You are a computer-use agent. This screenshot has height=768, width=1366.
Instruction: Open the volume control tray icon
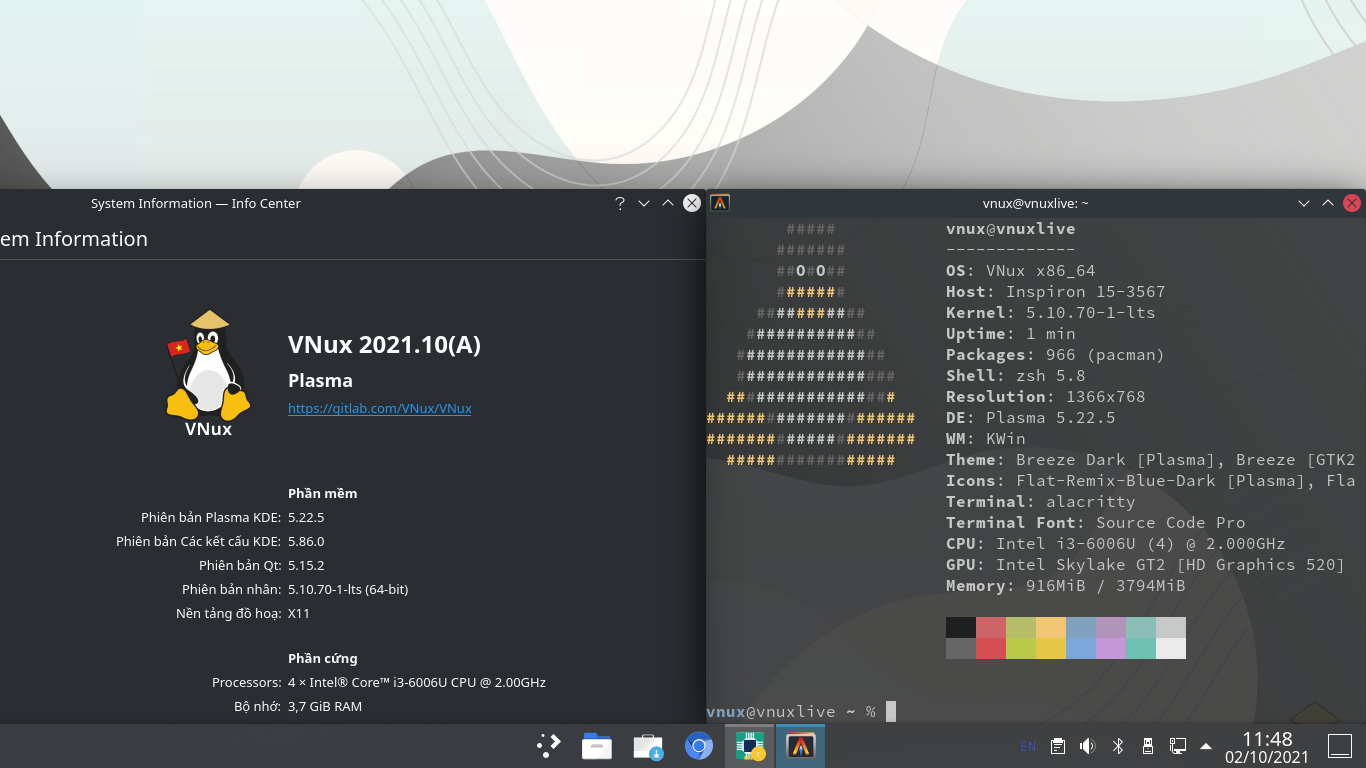point(1088,746)
